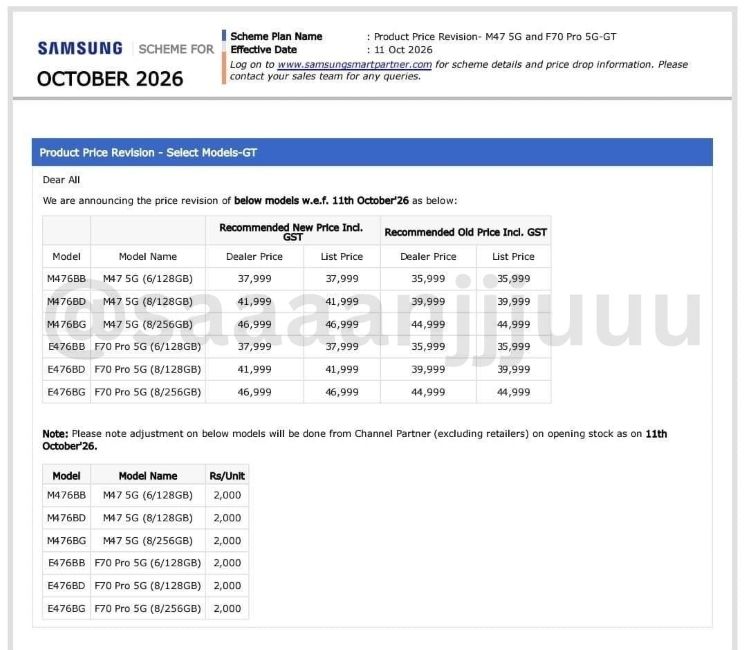Click 'Model' header in the Rs/Unit table
Screen dimensions: 747x650
[x=66, y=476]
